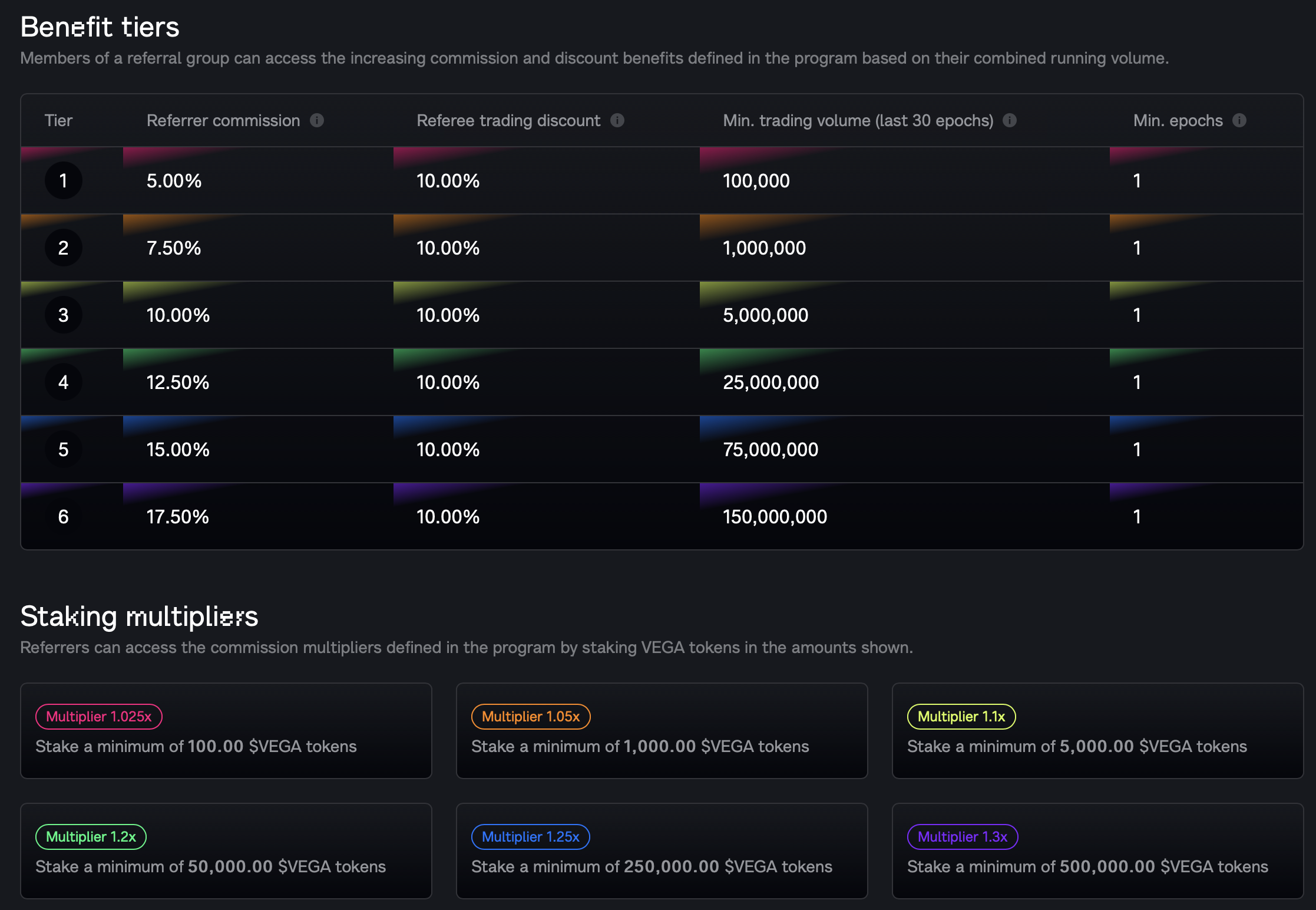
Task: Click the 12.50% commission value
Action: 178,382
